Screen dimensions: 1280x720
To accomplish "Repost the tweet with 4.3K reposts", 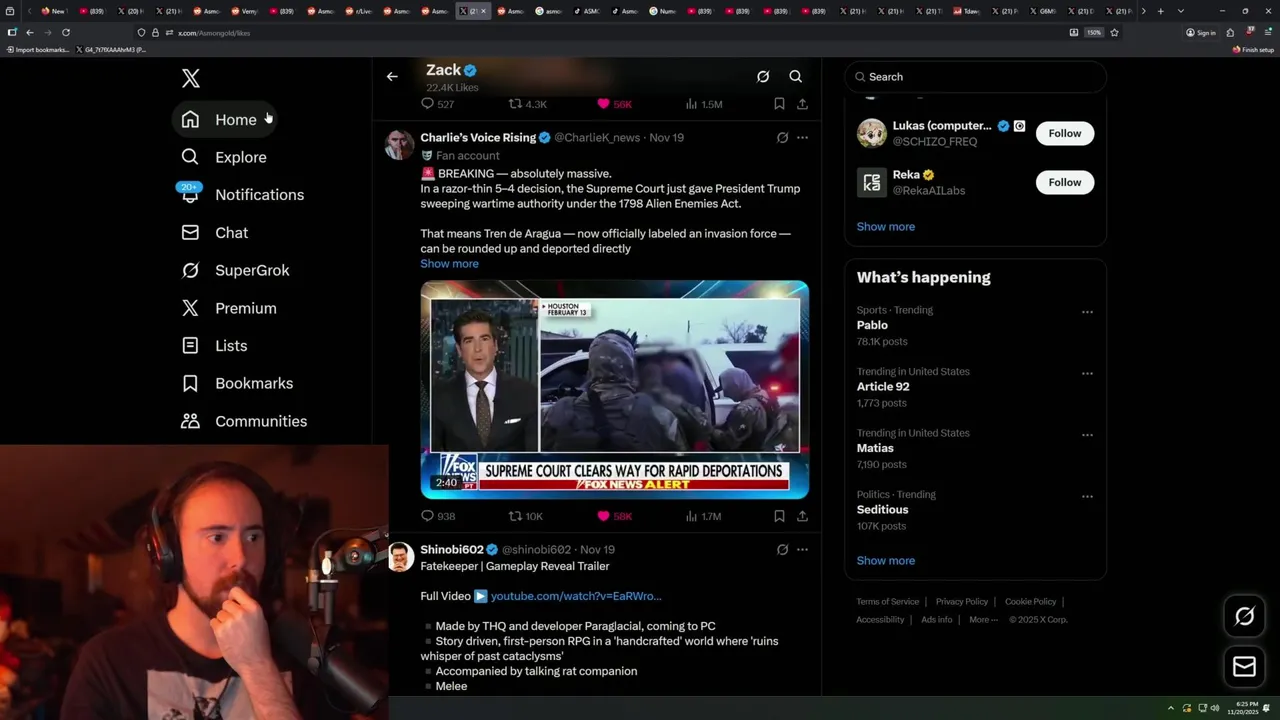I will pos(528,104).
